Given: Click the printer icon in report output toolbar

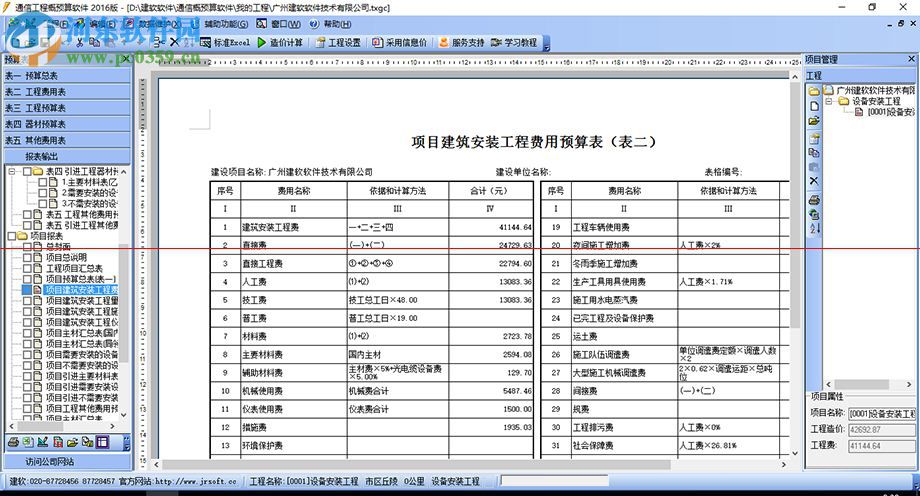Looking at the screenshot, I should coord(13,442).
